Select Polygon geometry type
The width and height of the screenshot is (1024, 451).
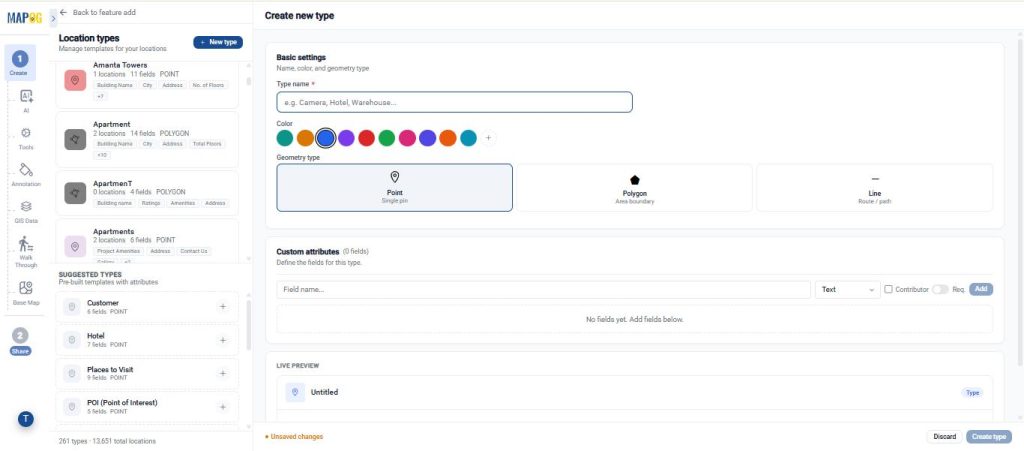tap(634, 188)
